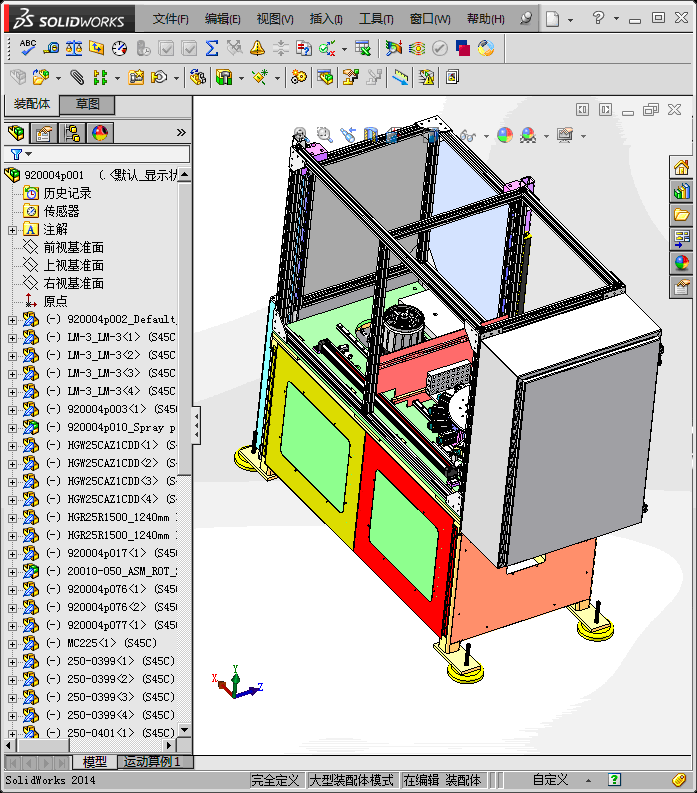The height and width of the screenshot is (793, 697).
Task: Create a New Motion Study
Action: 298,77
